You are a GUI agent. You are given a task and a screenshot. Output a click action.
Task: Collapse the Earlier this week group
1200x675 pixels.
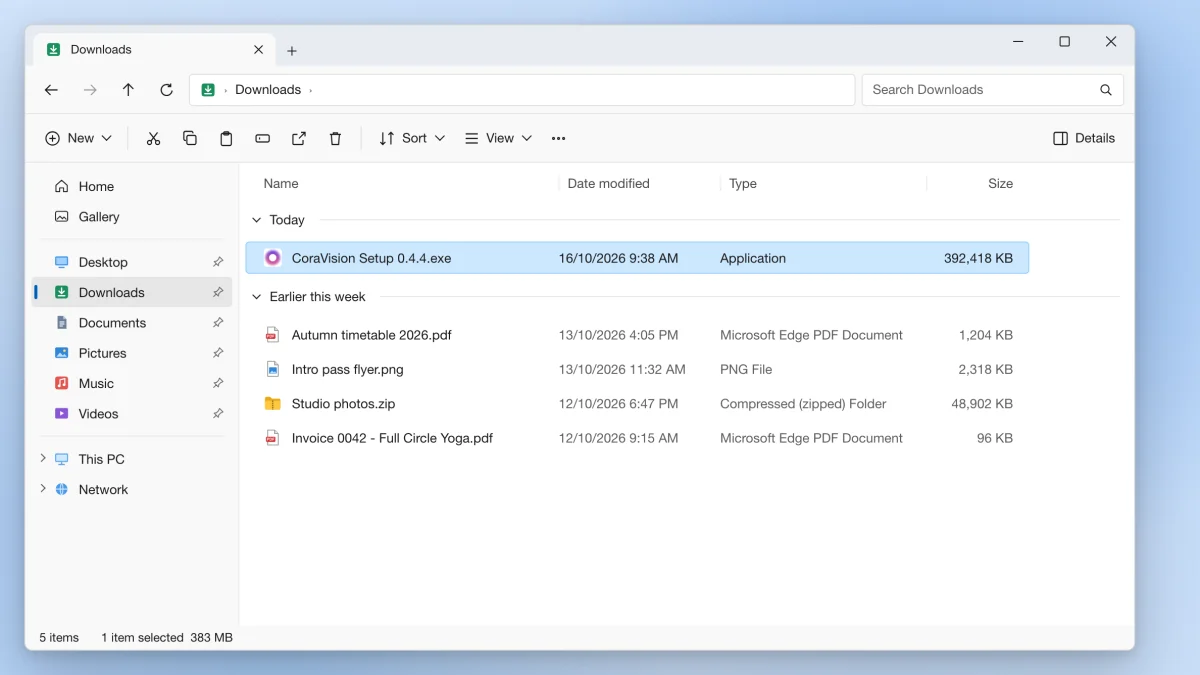coord(257,297)
